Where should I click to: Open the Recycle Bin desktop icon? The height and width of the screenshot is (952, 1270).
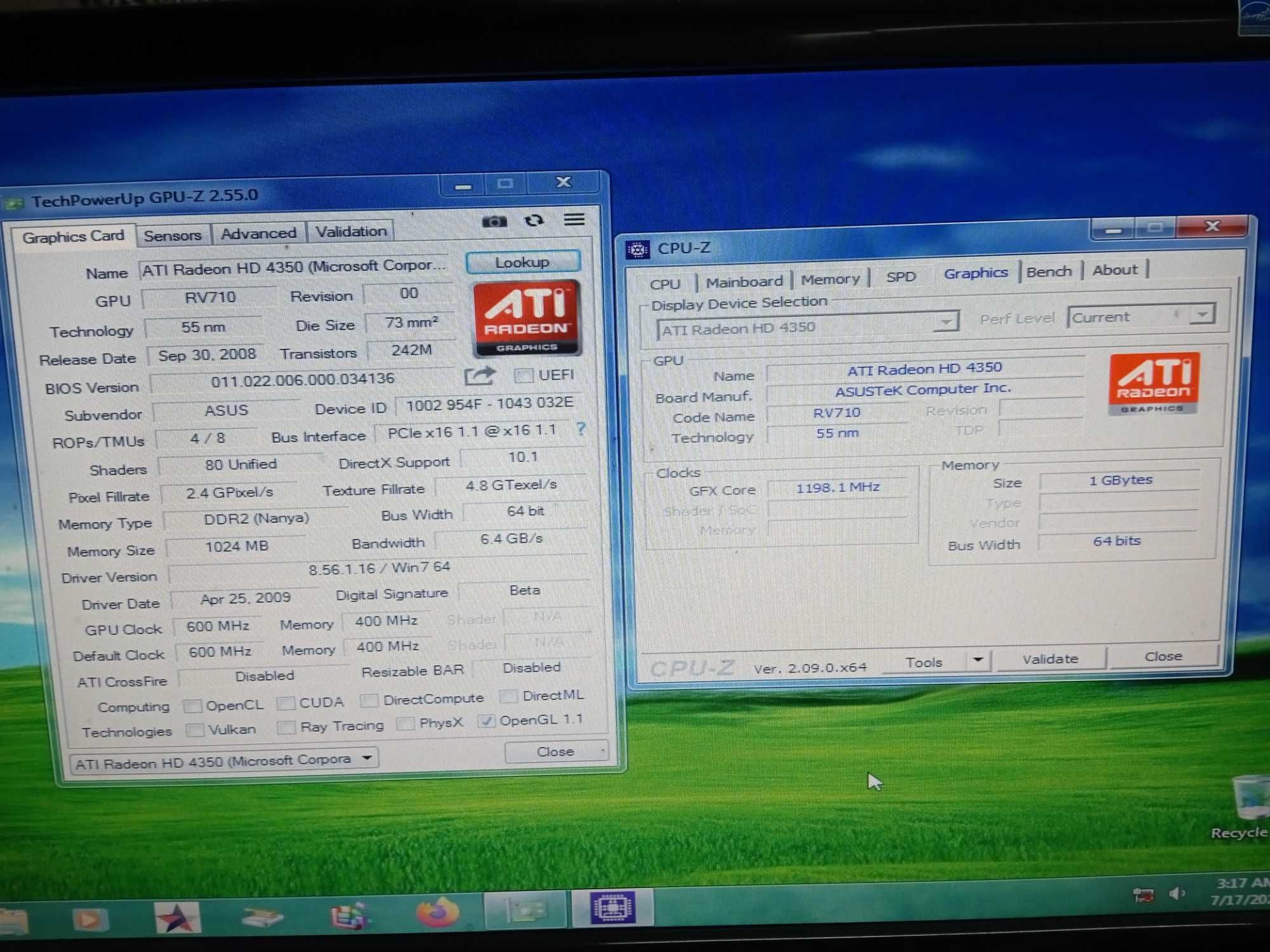(x=1249, y=806)
